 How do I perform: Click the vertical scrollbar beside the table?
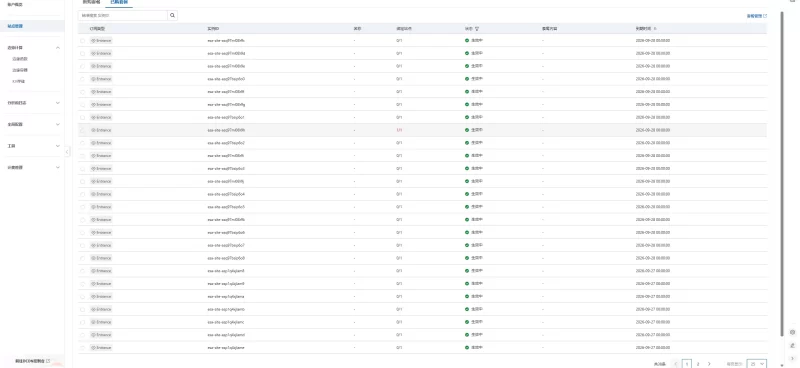coord(781,174)
